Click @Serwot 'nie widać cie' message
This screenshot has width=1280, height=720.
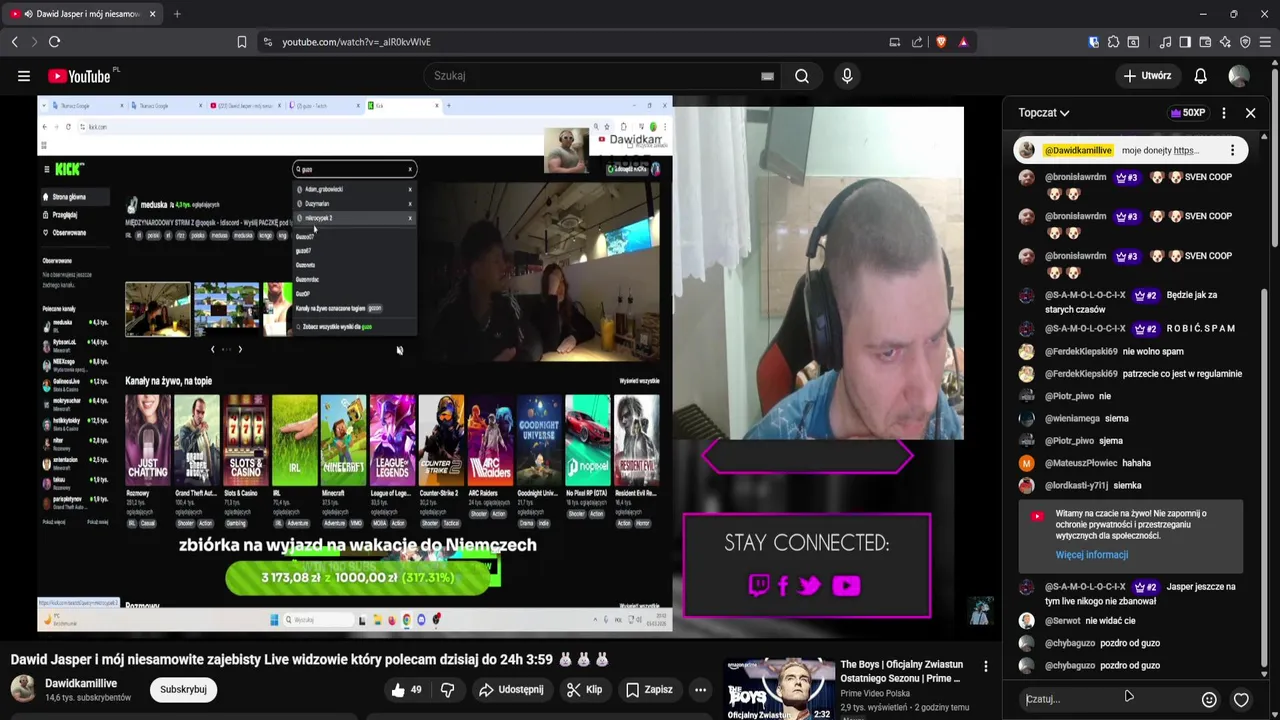(x=1130, y=621)
